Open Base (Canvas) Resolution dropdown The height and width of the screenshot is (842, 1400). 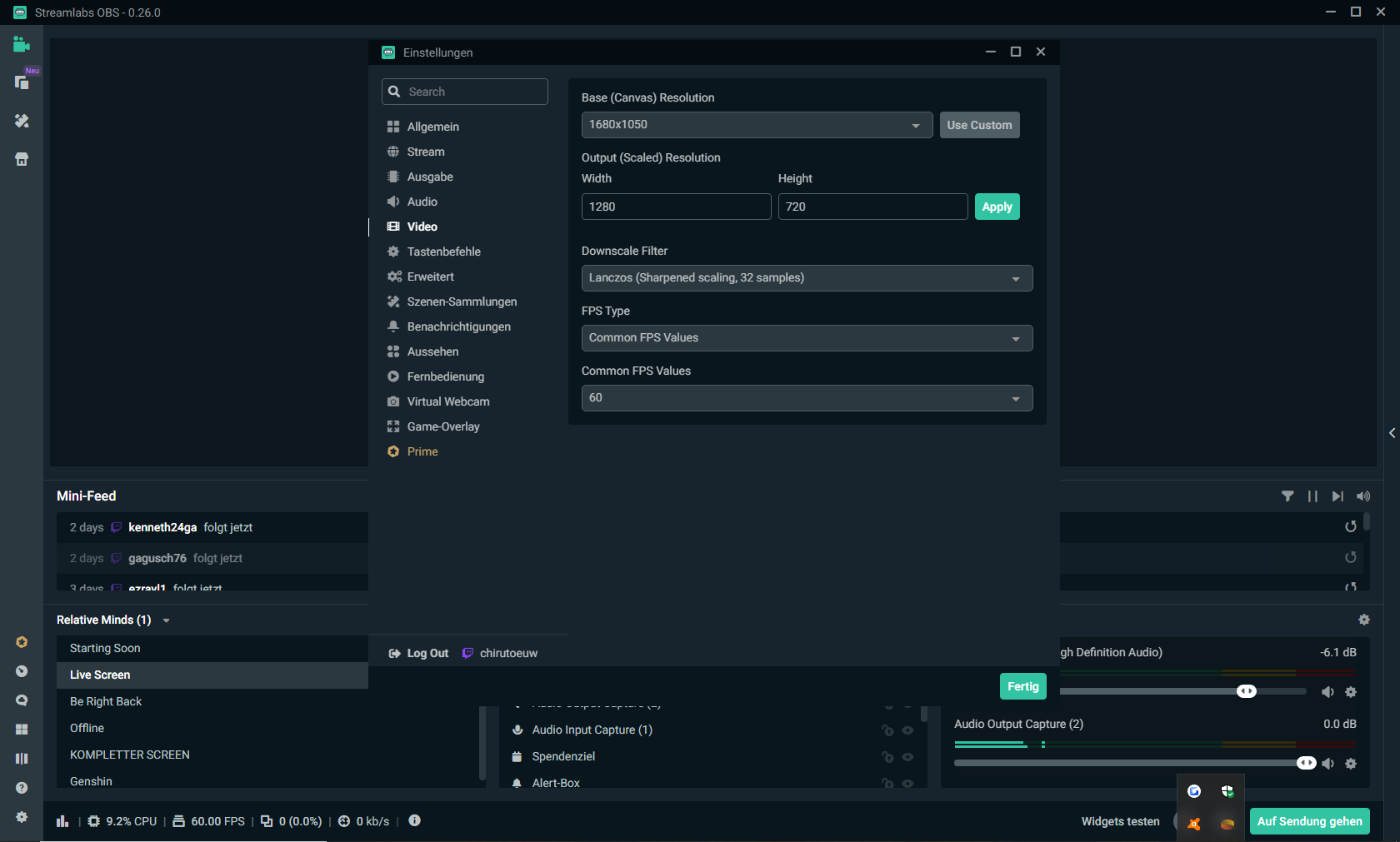(757, 125)
